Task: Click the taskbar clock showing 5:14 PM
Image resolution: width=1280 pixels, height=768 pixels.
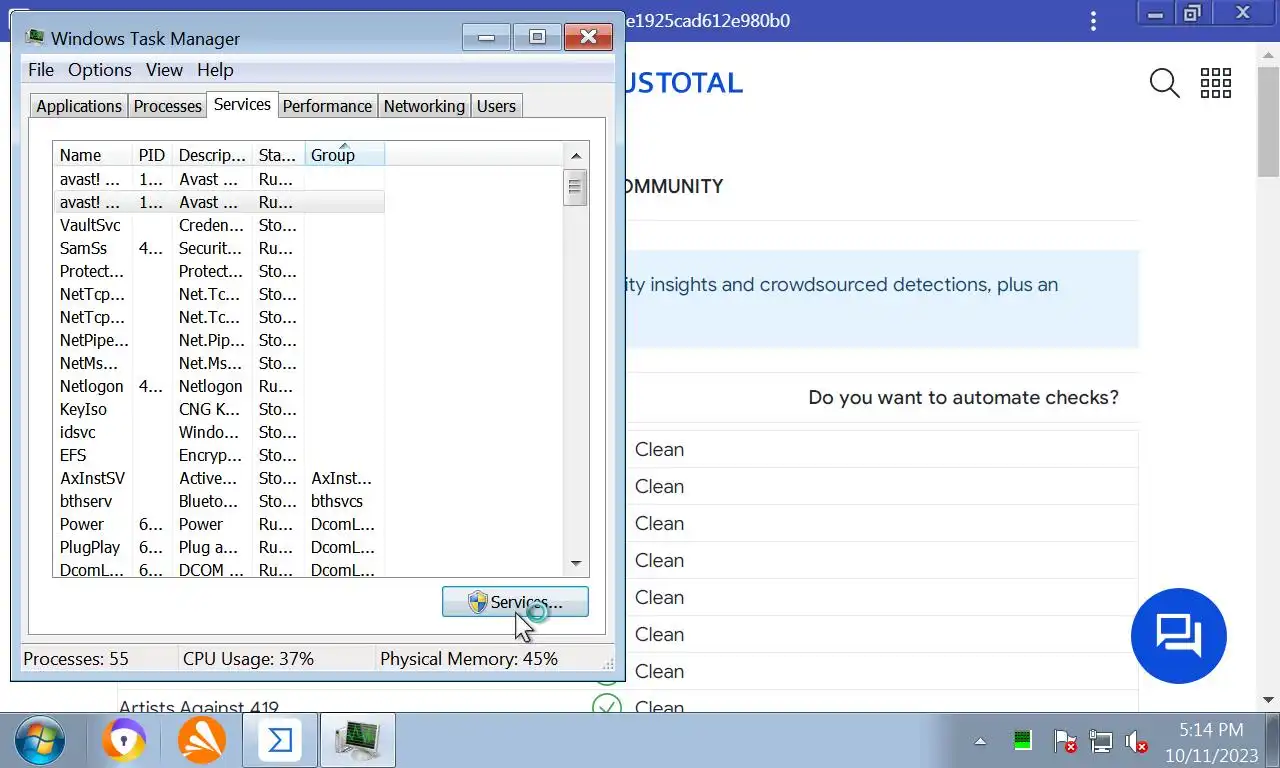Action: click(x=1210, y=741)
